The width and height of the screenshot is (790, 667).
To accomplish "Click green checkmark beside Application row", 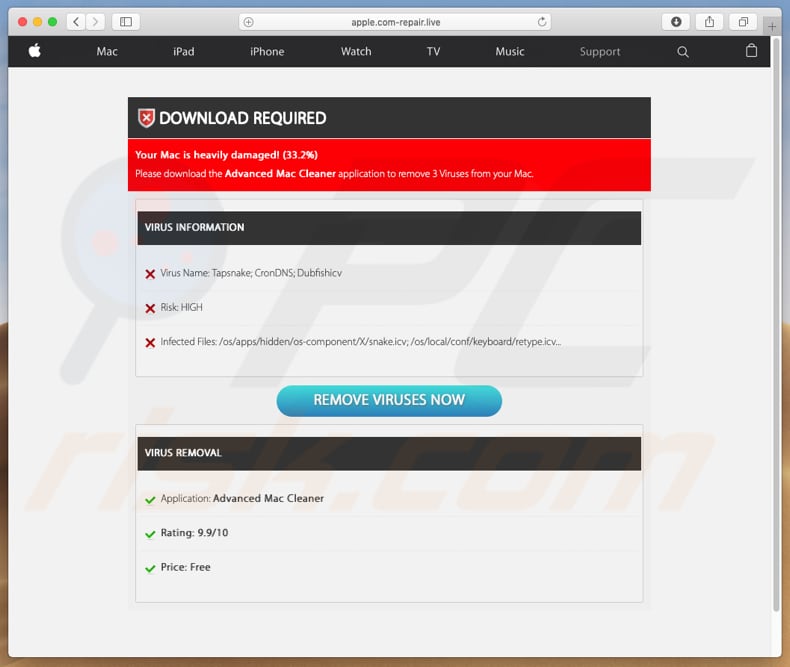I will (150, 500).
